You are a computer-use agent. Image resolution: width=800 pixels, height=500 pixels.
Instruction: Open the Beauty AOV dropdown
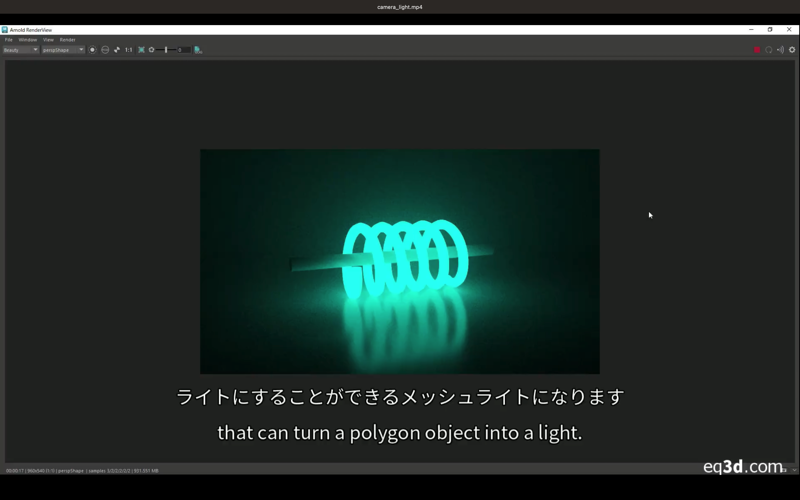[x=20, y=50]
